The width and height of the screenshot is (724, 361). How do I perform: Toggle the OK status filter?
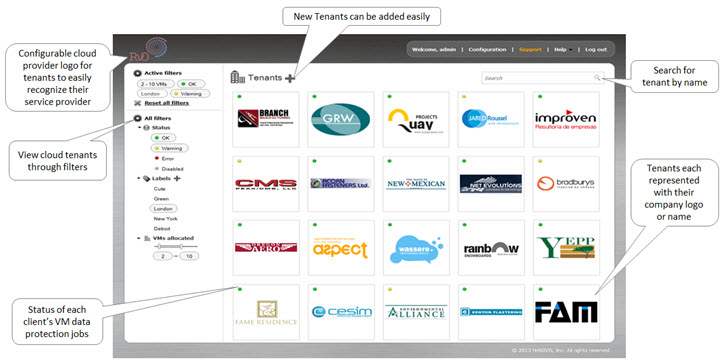tap(163, 138)
